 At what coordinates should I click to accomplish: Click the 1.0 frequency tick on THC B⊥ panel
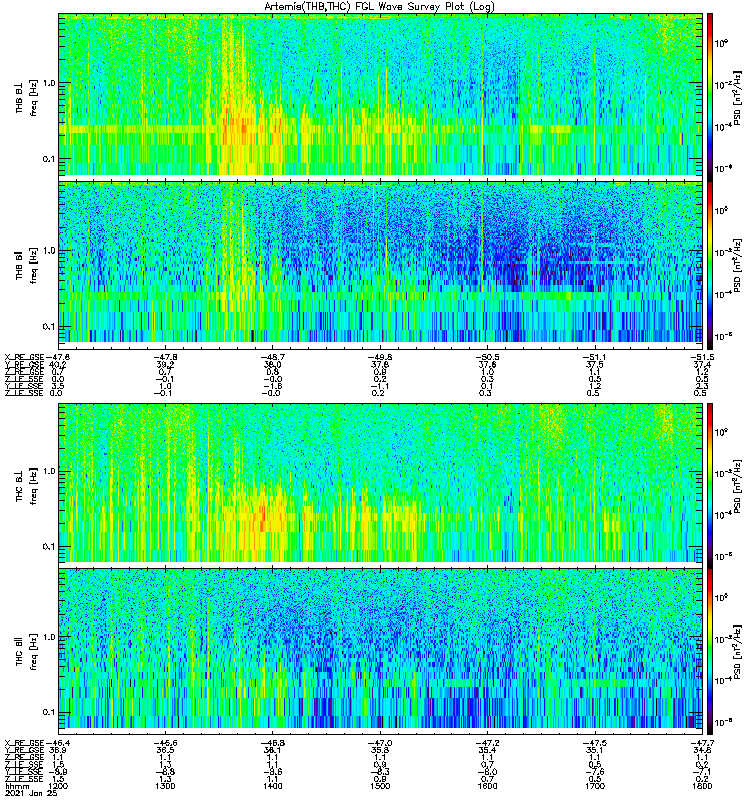click(x=49, y=471)
